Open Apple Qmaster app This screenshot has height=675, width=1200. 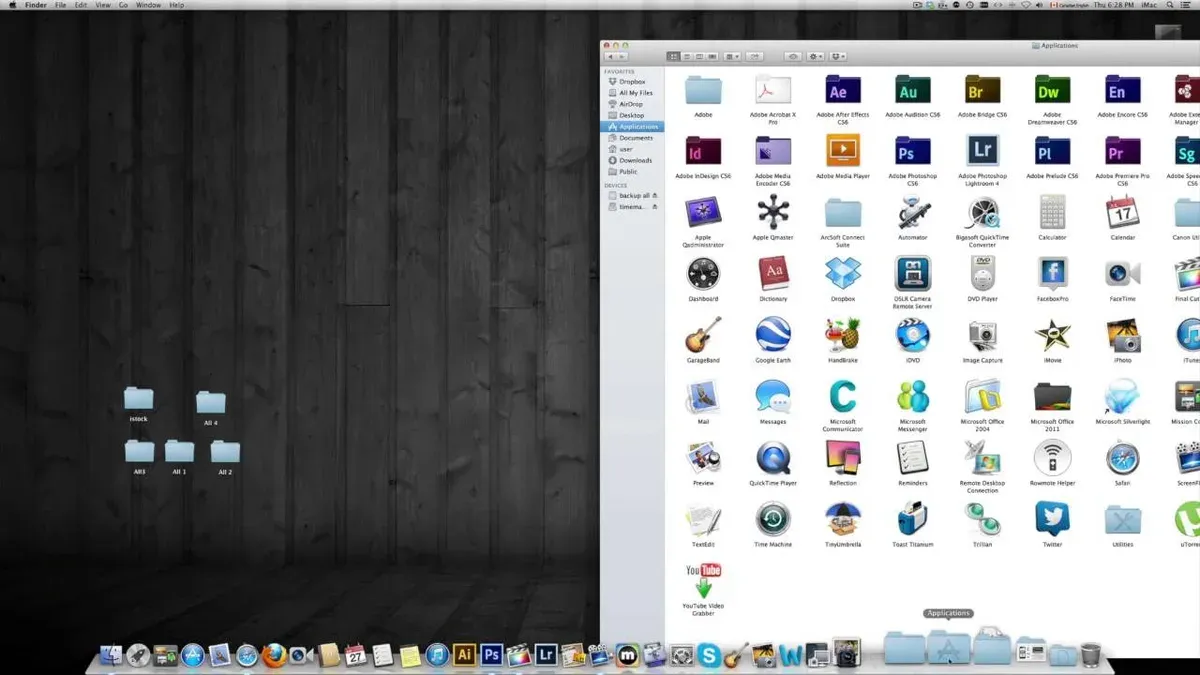(773, 213)
